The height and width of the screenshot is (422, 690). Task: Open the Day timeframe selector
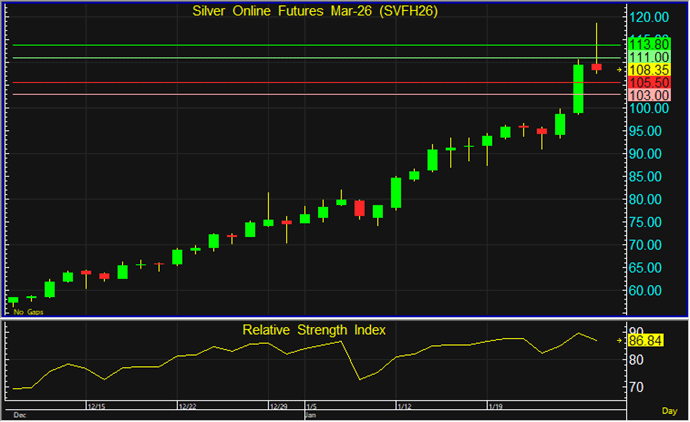click(x=669, y=411)
